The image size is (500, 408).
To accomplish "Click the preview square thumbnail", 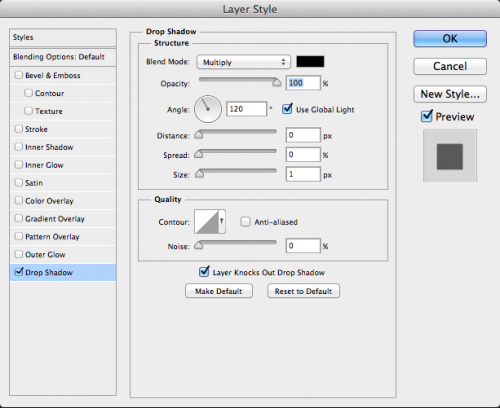I will tap(450, 156).
